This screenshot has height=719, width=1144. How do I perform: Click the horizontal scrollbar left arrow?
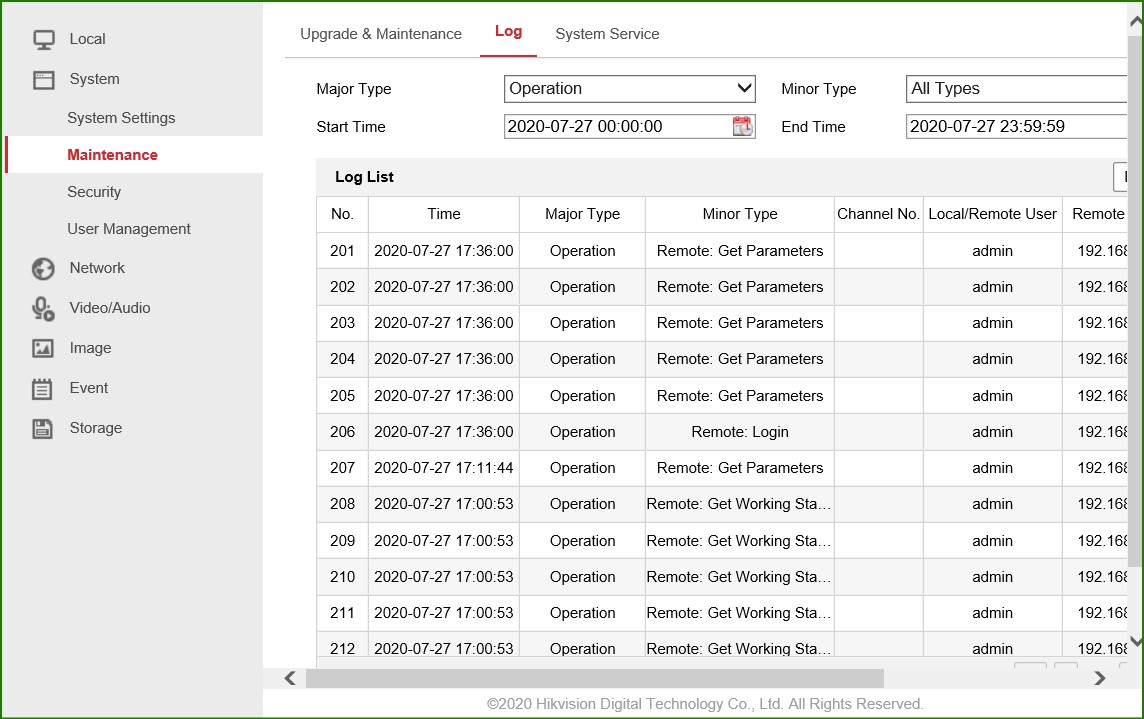pyautogui.click(x=290, y=678)
